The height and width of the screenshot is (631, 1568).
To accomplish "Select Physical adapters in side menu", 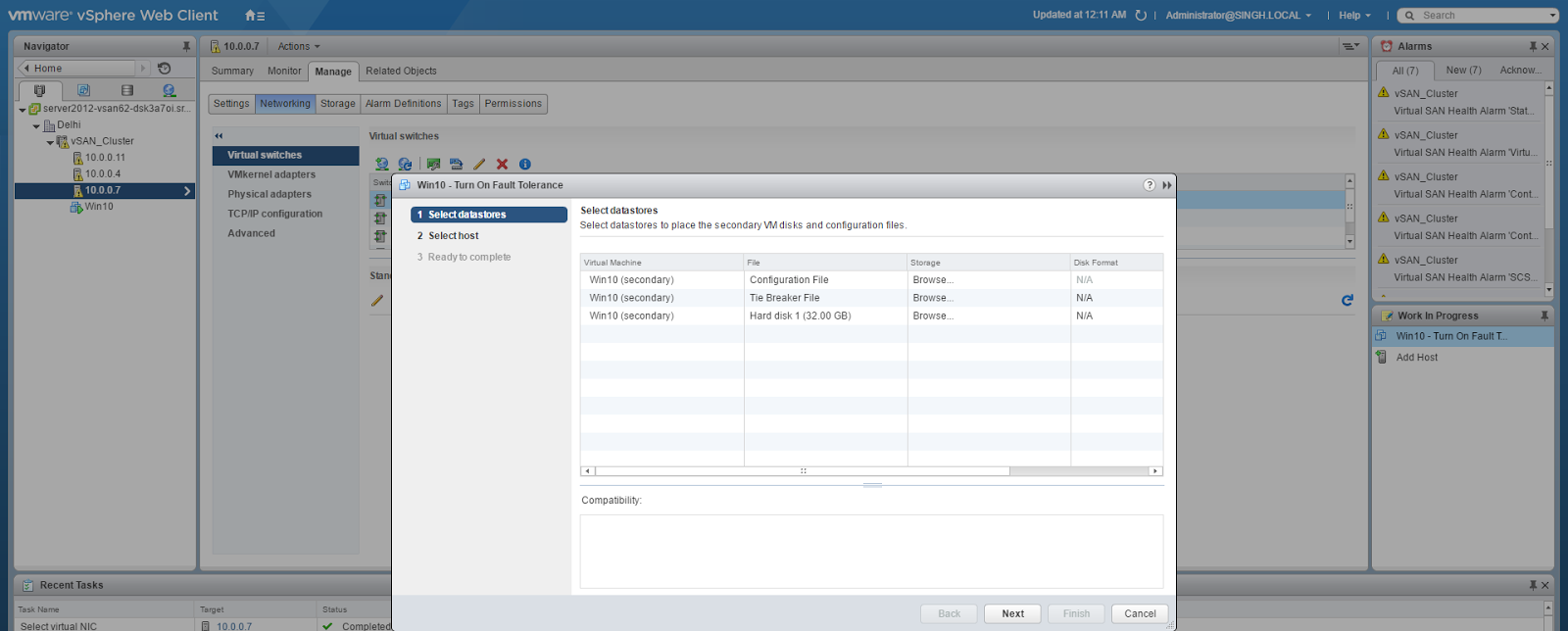I will coord(269,194).
